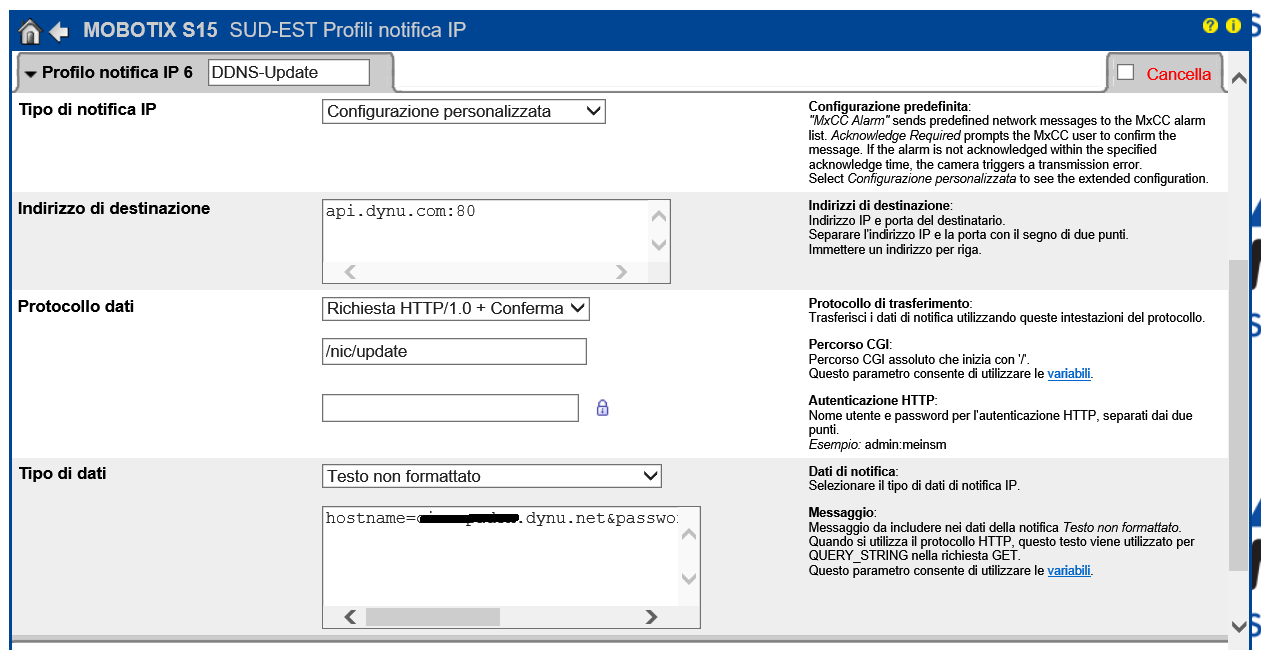Click into the /nic/update CGI path field
1261x650 pixels.
[454, 352]
